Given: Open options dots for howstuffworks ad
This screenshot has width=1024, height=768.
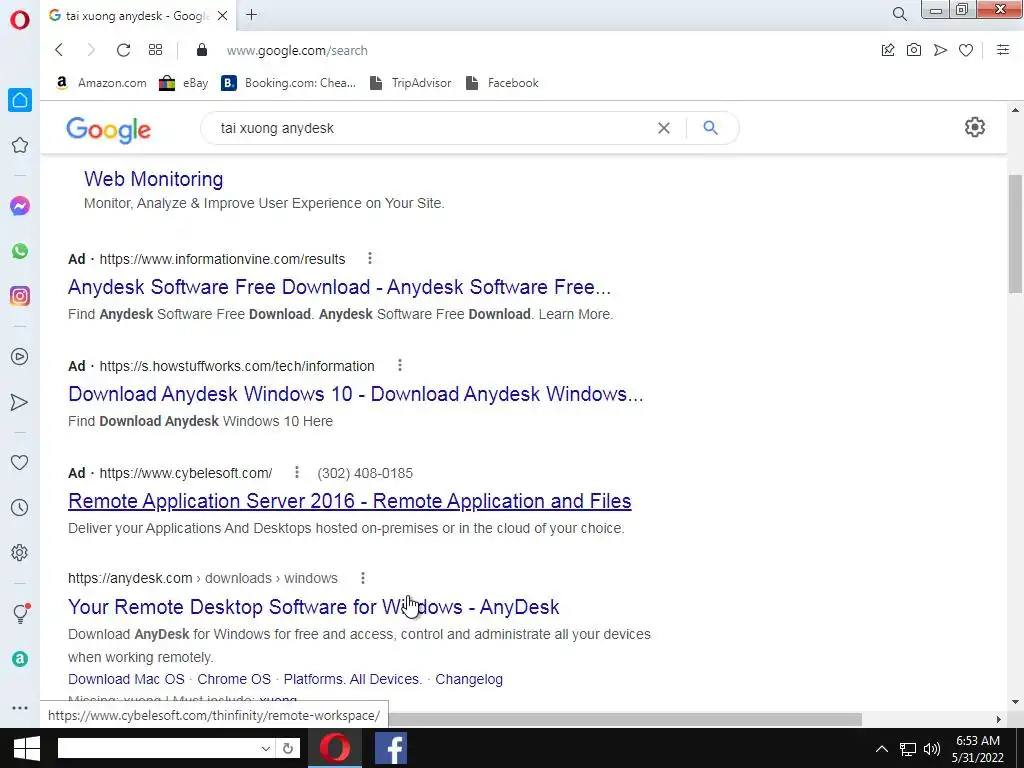Looking at the screenshot, I should 400,366.
